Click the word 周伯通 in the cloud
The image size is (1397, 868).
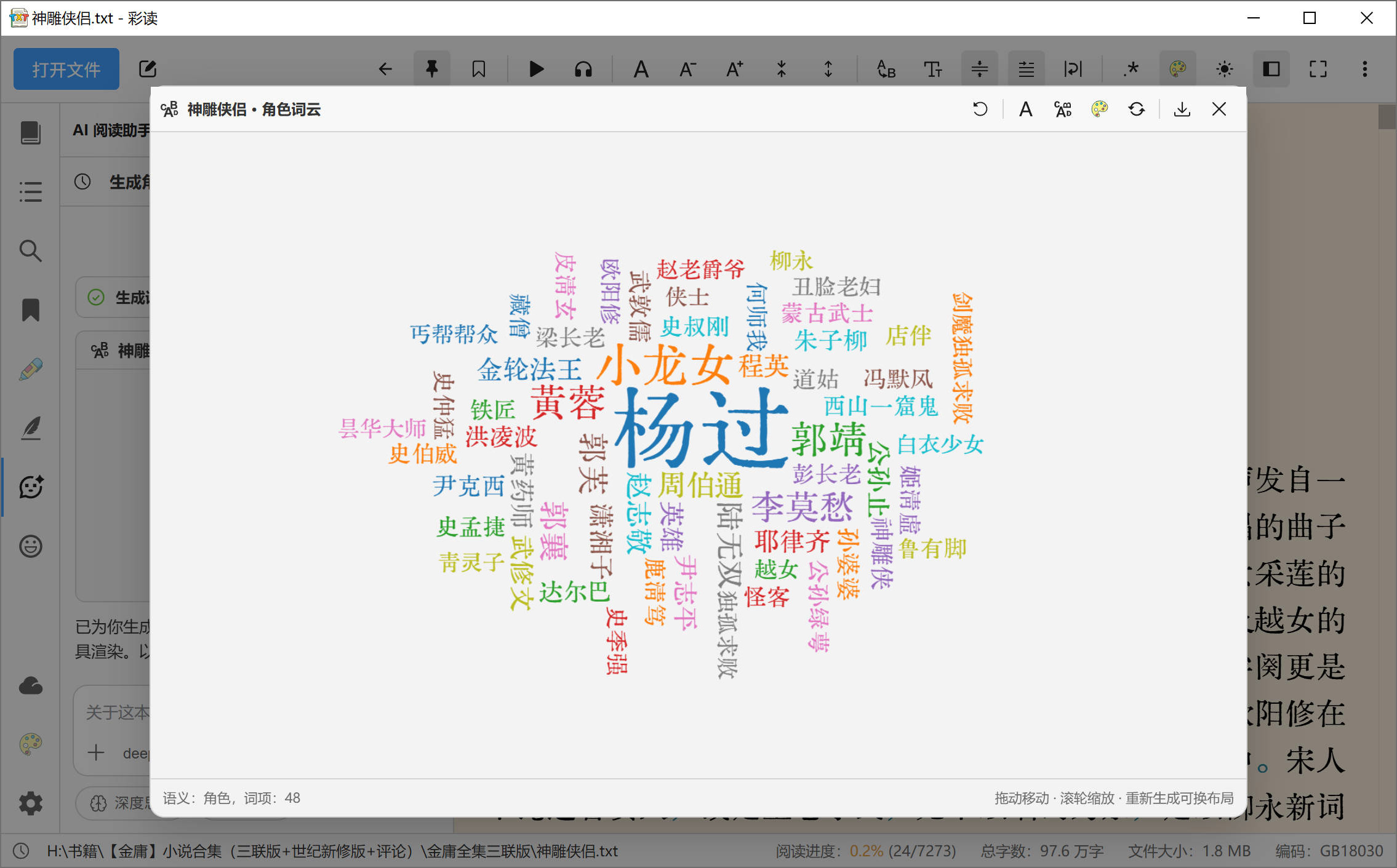[700, 485]
